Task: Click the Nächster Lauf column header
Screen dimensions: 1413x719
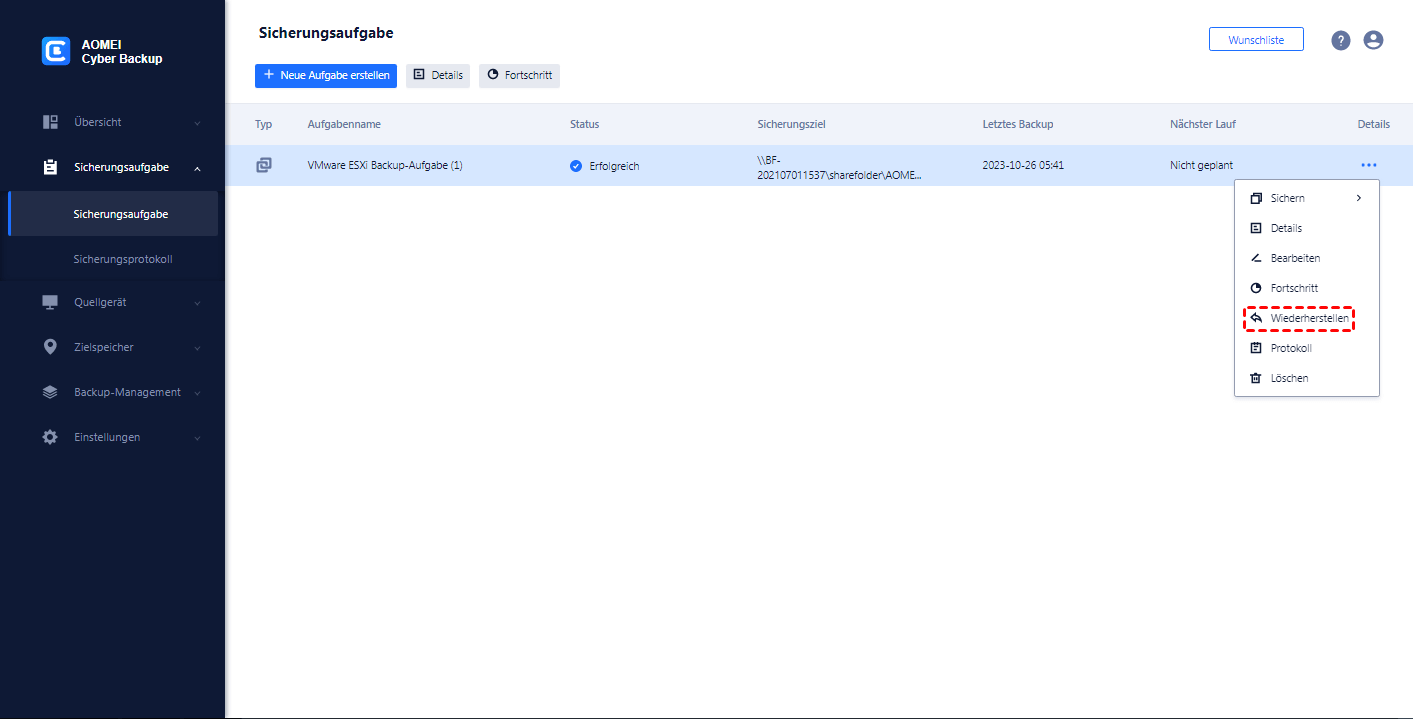Action: point(1203,124)
